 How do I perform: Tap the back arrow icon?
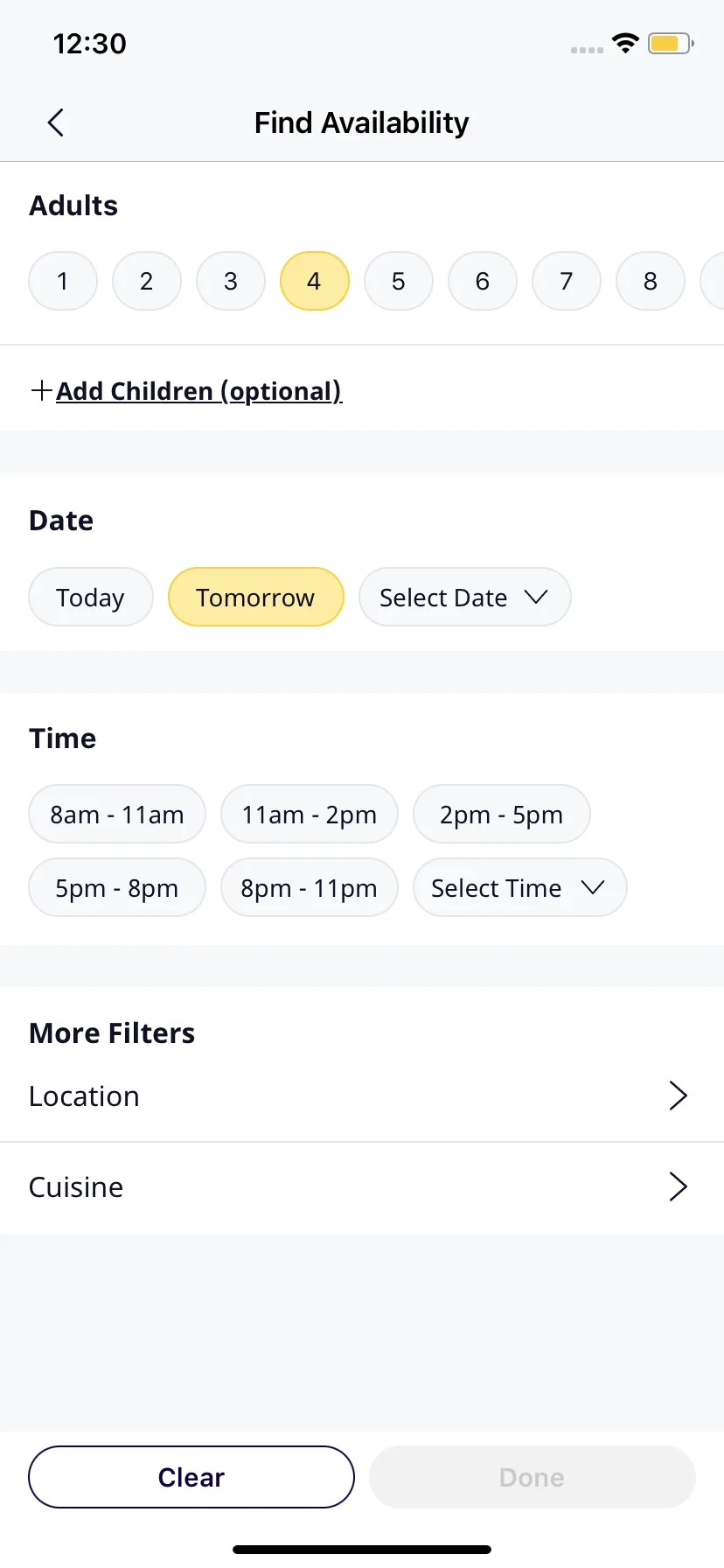(x=56, y=122)
